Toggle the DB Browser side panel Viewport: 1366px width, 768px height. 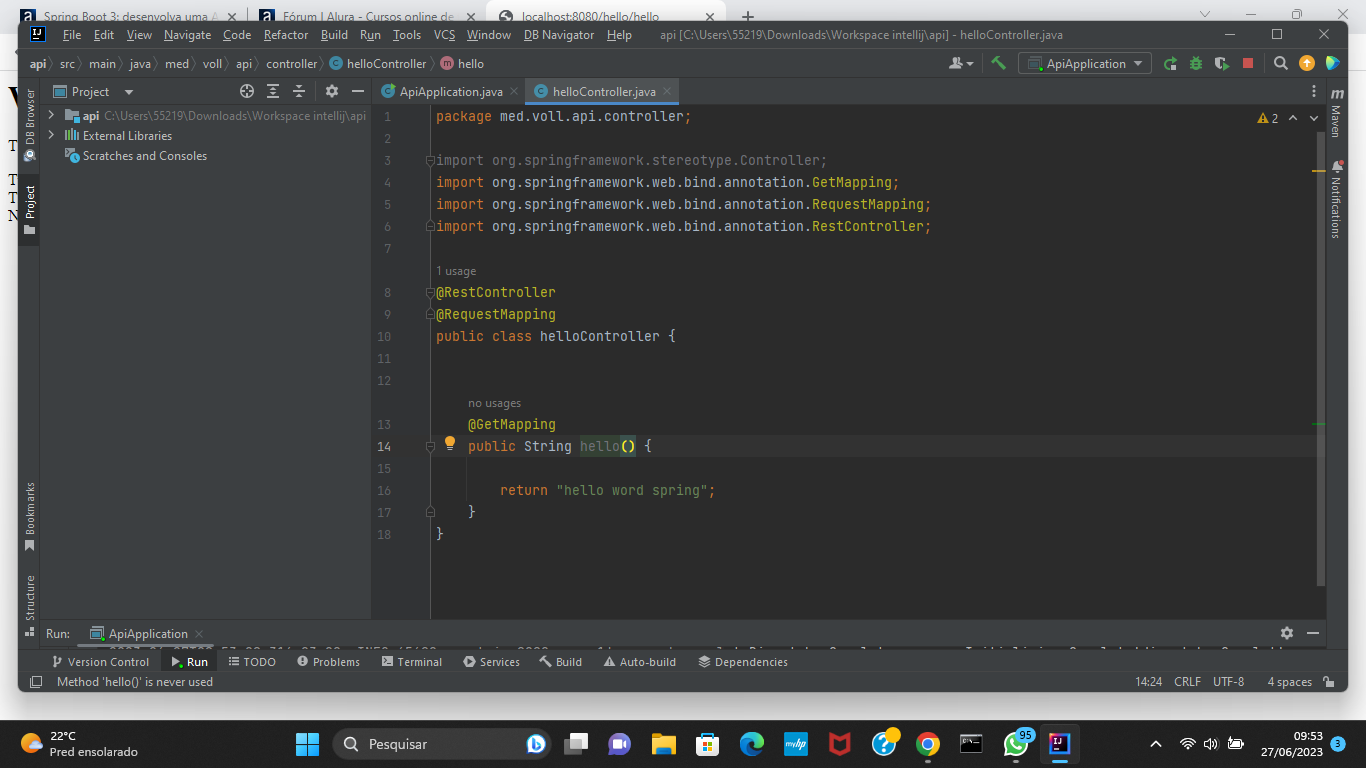point(29,125)
